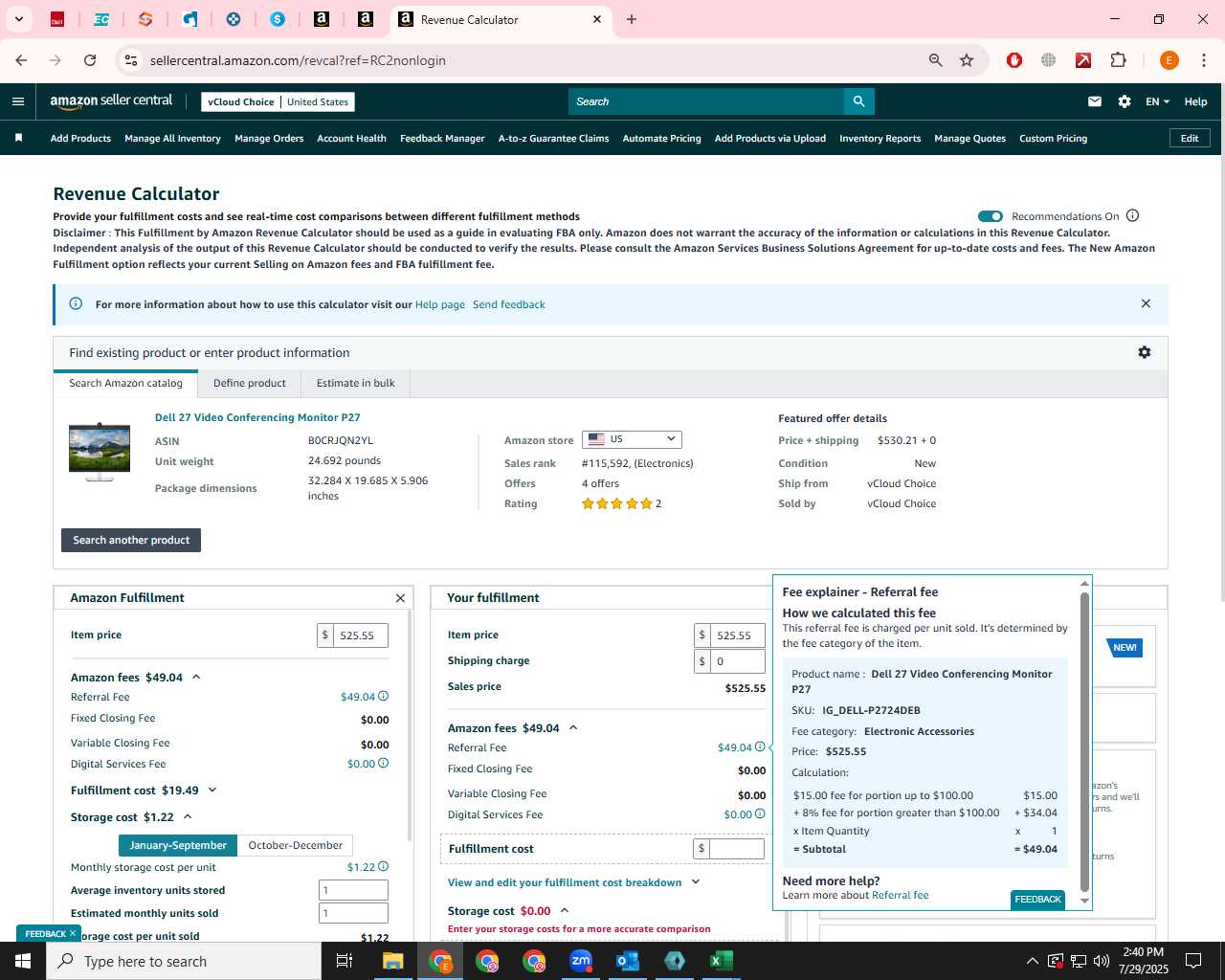Click the Amazon Fulfillment Item price field
Viewport: 1225px width, 980px height.
[360, 635]
